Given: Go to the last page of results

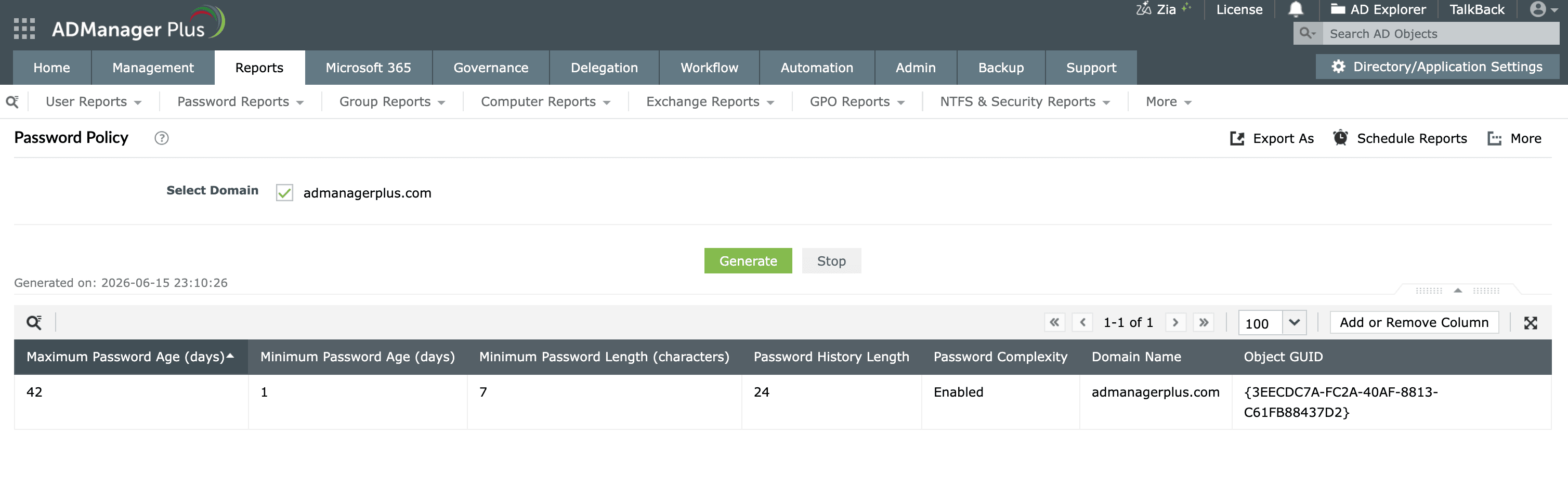Looking at the screenshot, I should click(1204, 322).
